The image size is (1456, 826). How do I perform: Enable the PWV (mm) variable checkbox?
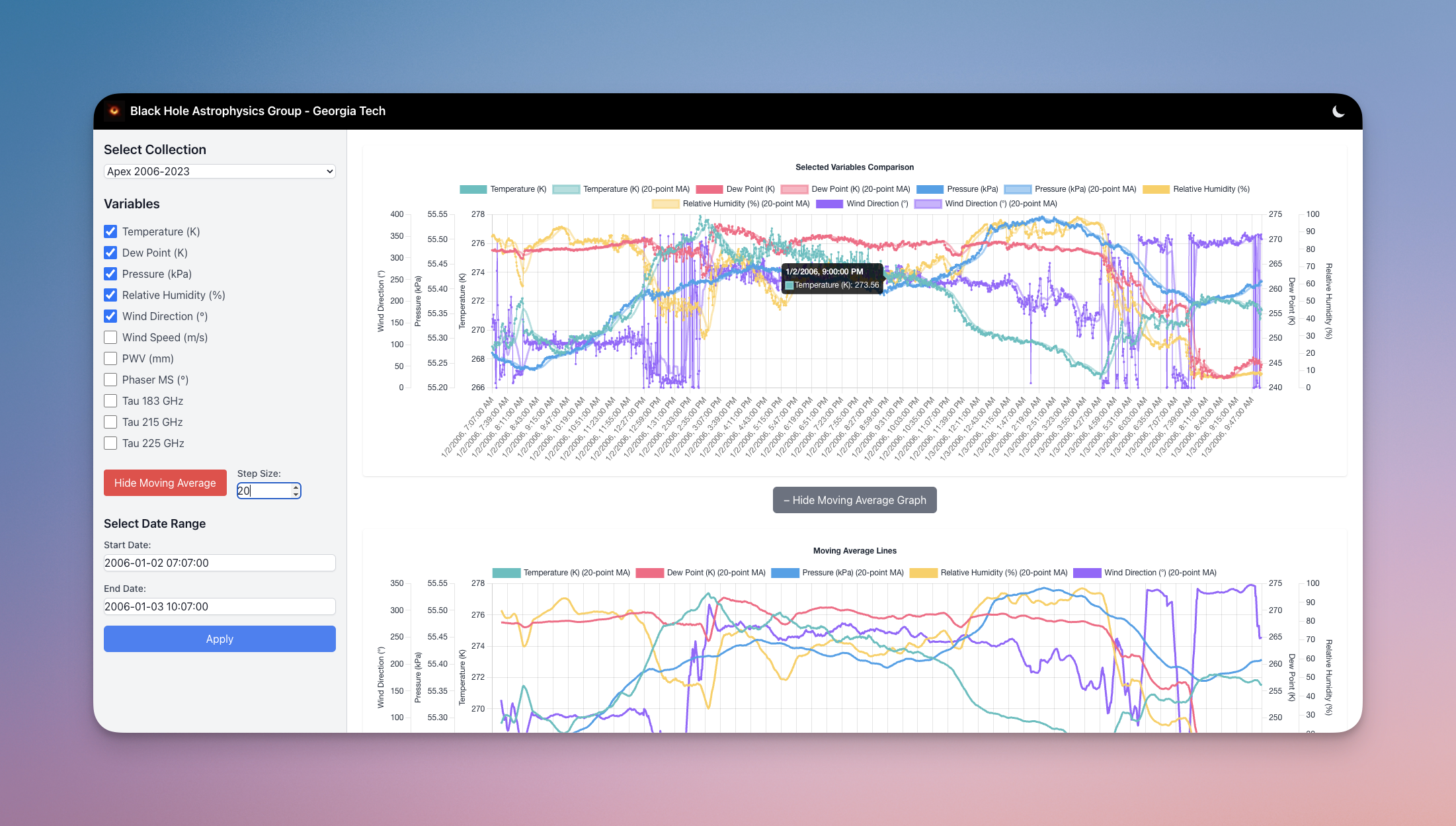point(110,358)
